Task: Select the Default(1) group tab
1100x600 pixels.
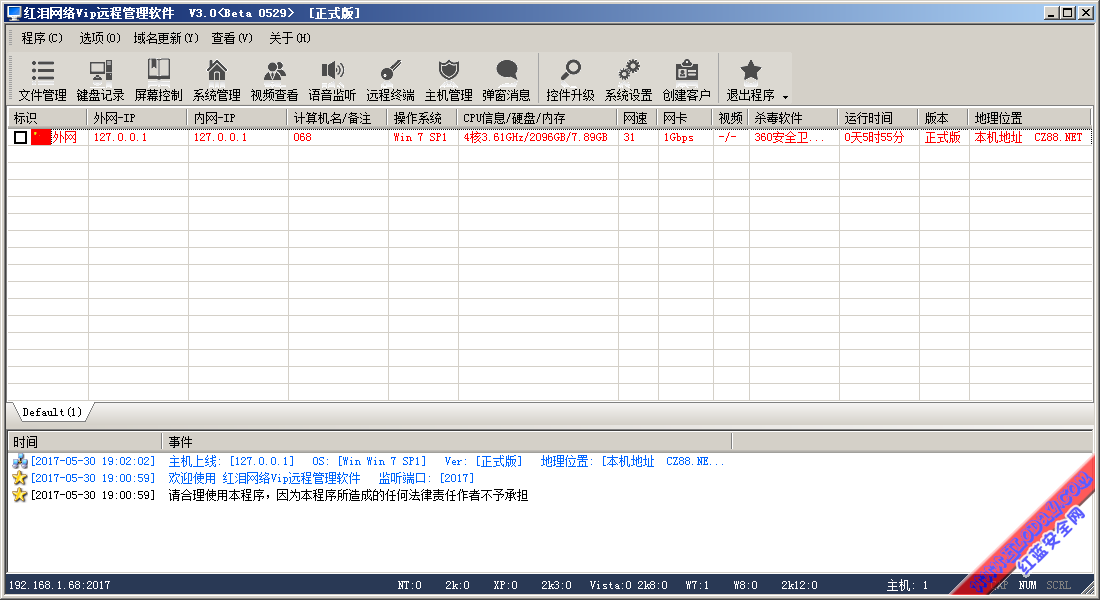Action: pos(53,412)
